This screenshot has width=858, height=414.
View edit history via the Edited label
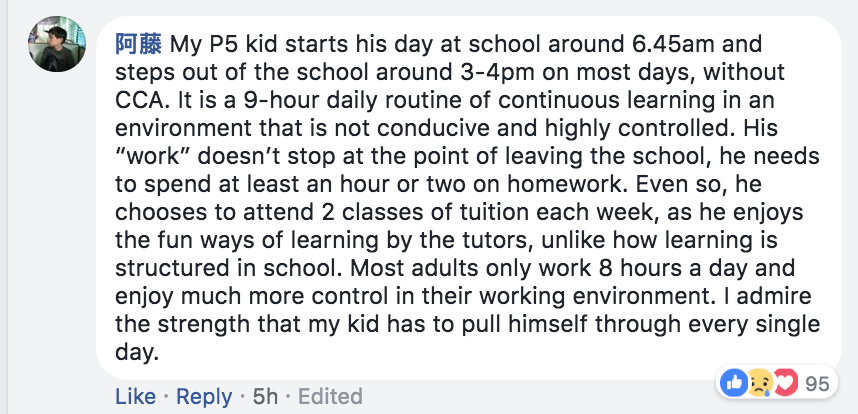(330, 396)
